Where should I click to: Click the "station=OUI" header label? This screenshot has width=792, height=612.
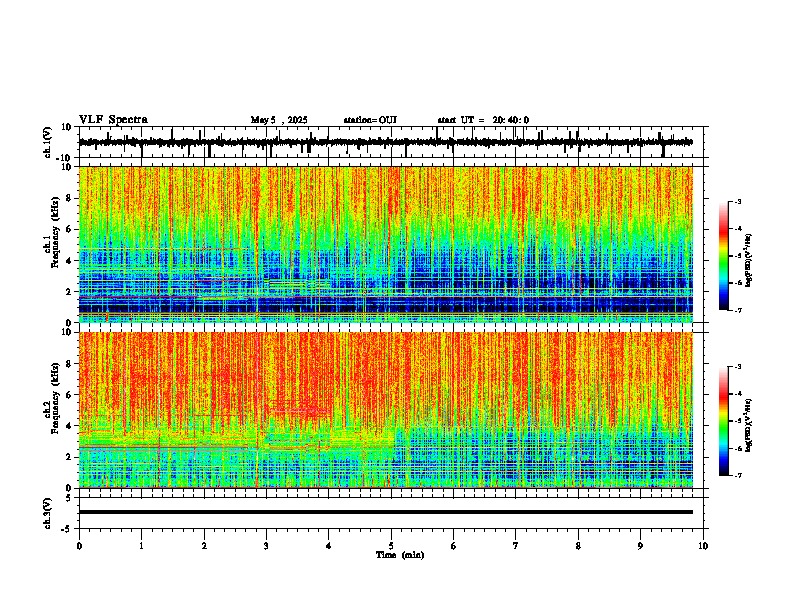[370, 120]
